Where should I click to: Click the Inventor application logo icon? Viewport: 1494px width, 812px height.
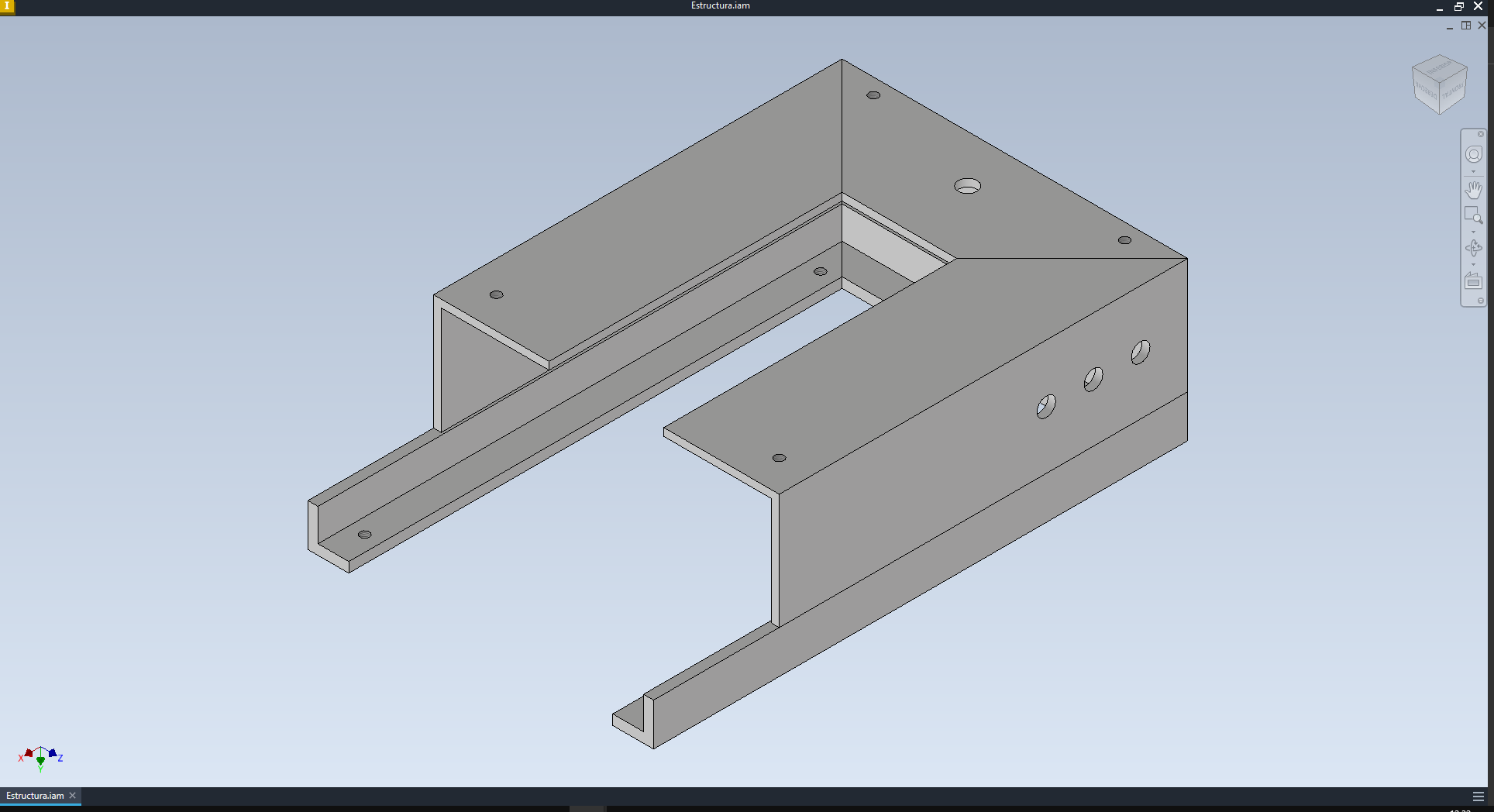point(7,7)
